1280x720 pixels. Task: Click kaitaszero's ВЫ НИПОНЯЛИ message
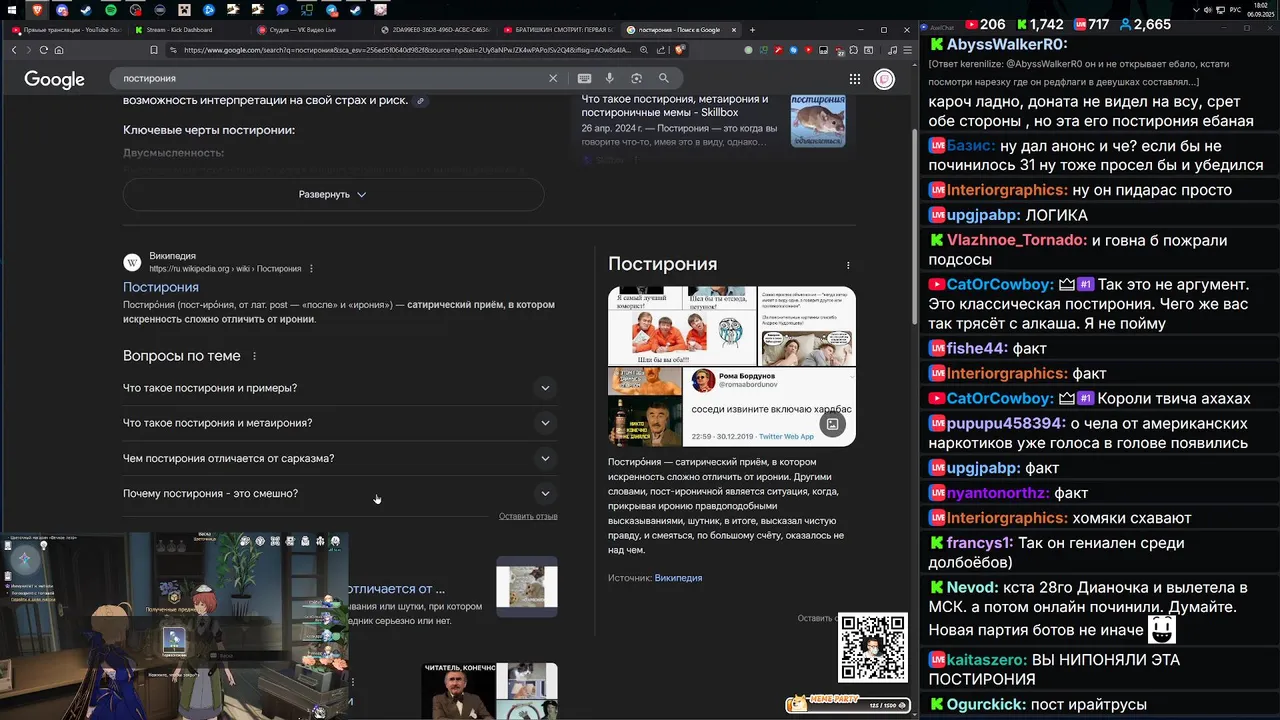[1054, 669]
